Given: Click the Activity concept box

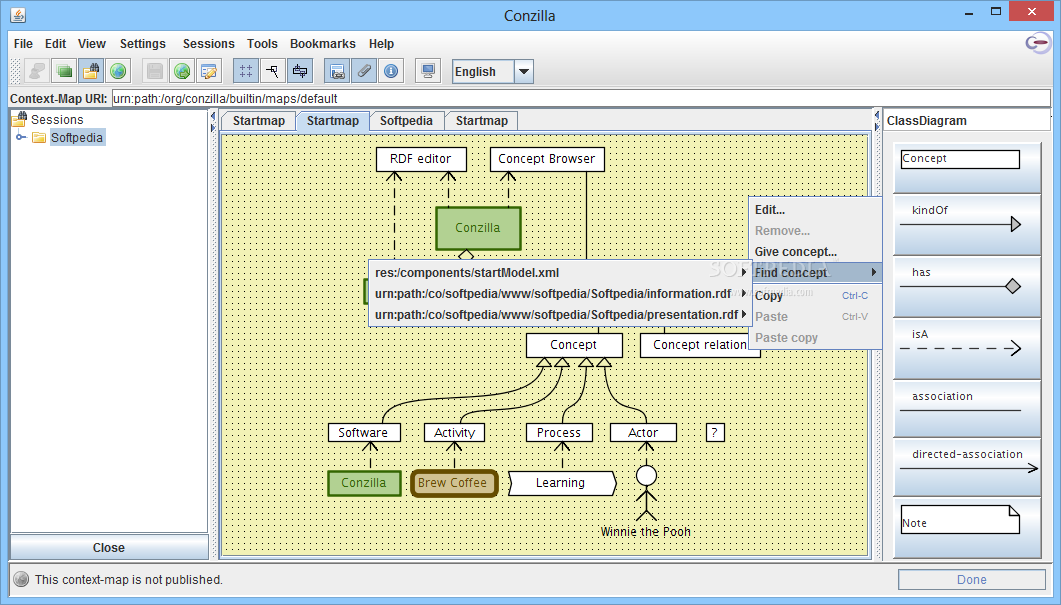Looking at the screenshot, I should tap(454, 432).
